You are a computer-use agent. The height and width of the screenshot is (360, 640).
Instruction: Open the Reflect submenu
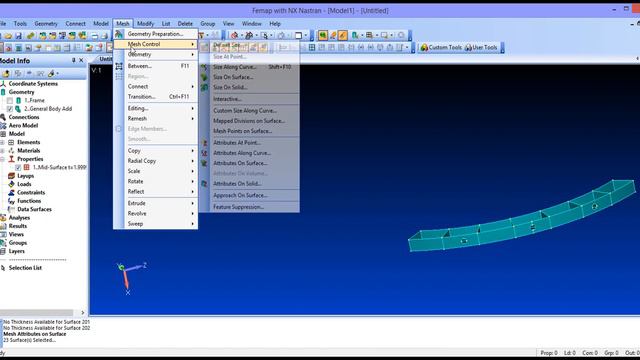tap(155, 191)
